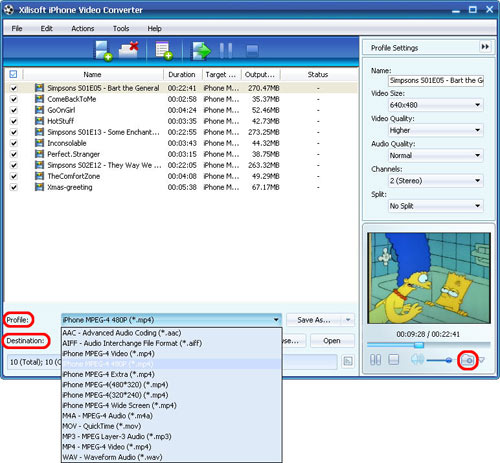Uncheck the Xmas-greeting checkbox
Viewport: 500px width, 463px height.
[14, 187]
